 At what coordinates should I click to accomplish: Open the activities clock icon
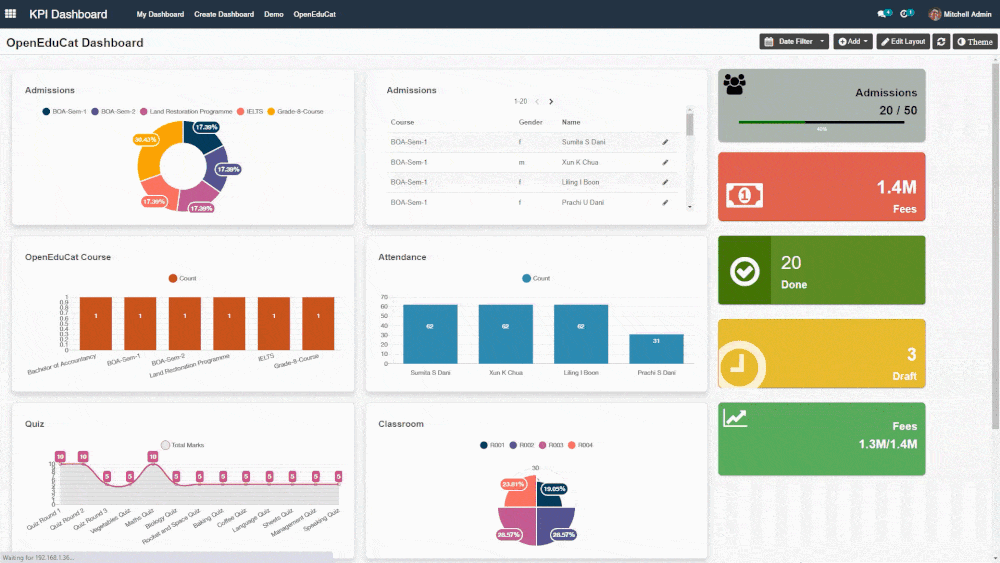906,14
